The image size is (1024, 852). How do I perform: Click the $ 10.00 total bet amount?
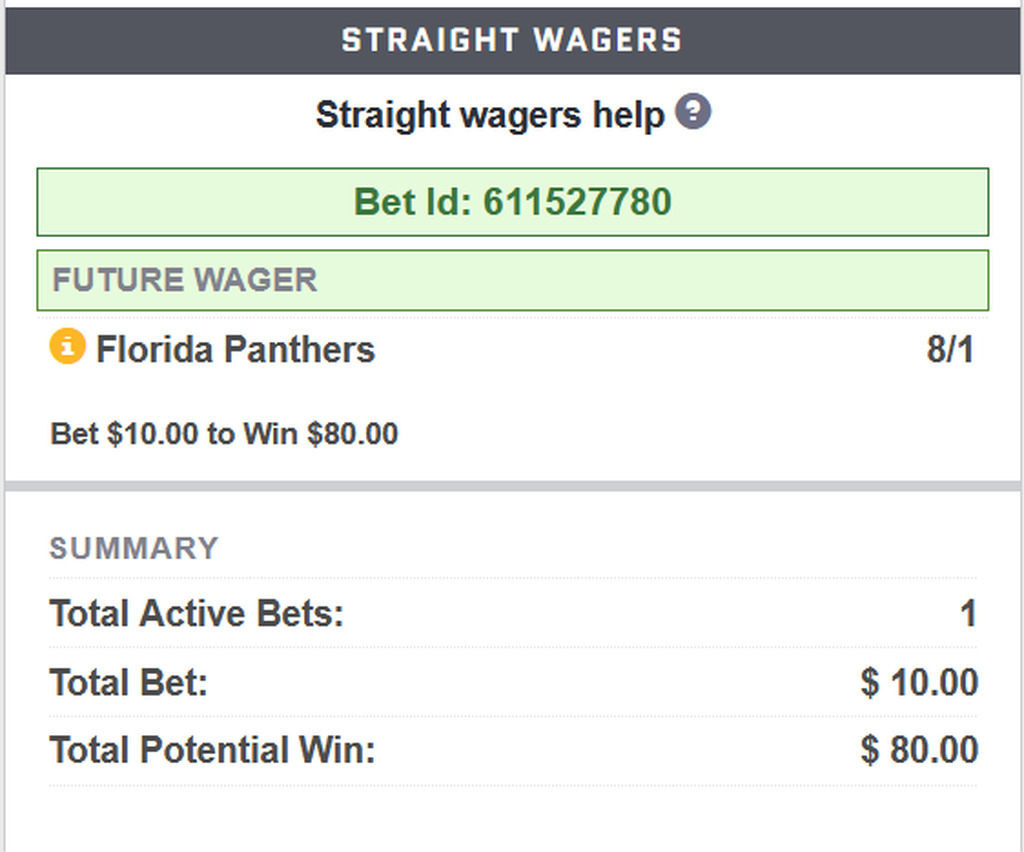pyautogui.click(x=919, y=683)
